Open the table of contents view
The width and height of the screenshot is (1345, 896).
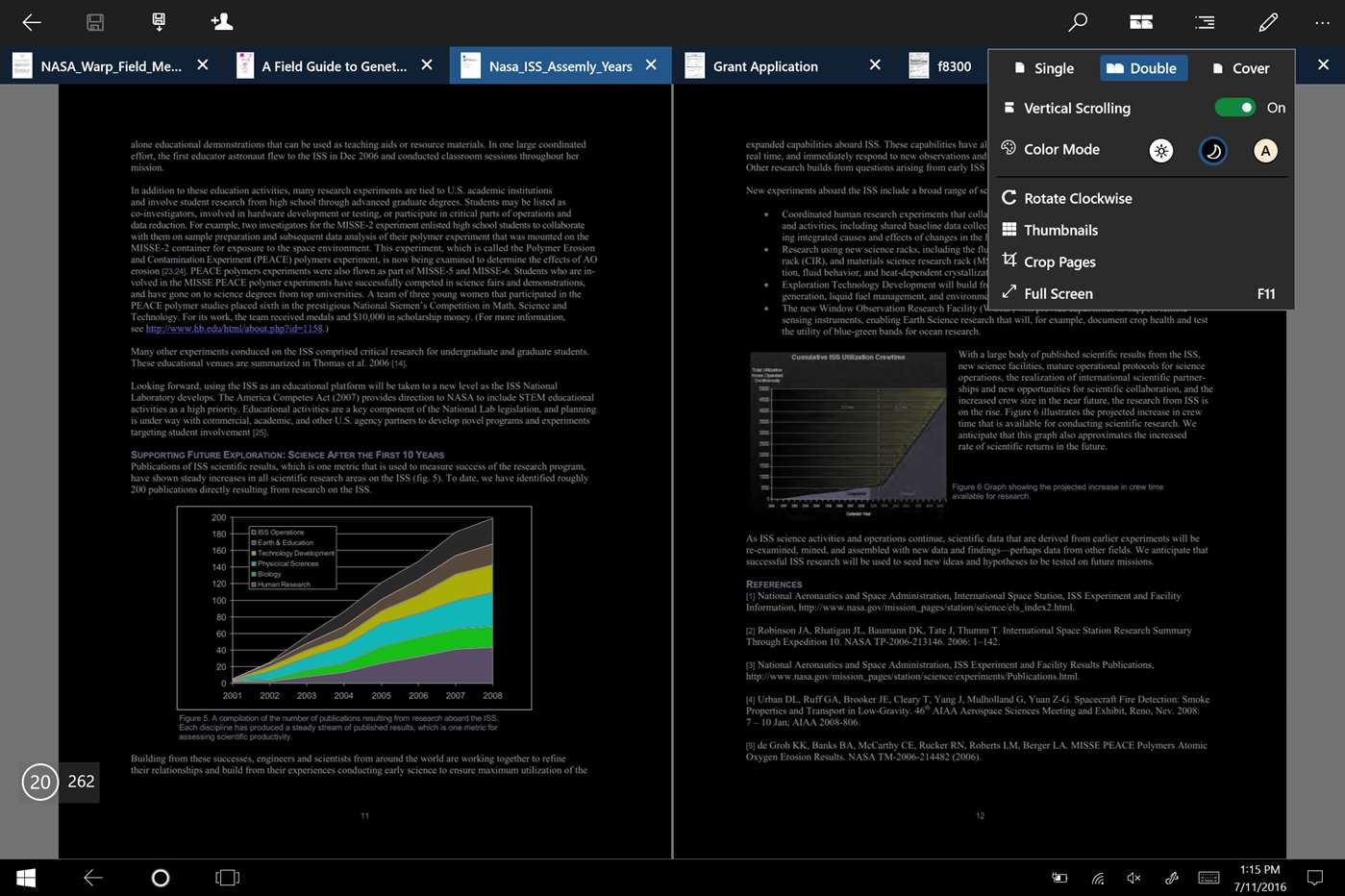[1205, 21]
